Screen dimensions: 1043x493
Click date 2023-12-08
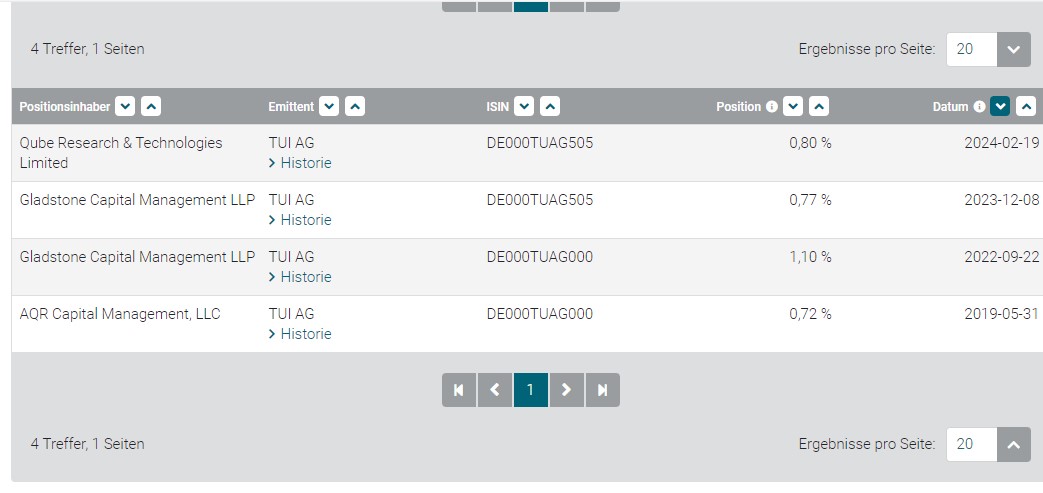pyautogui.click(x=1002, y=200)
